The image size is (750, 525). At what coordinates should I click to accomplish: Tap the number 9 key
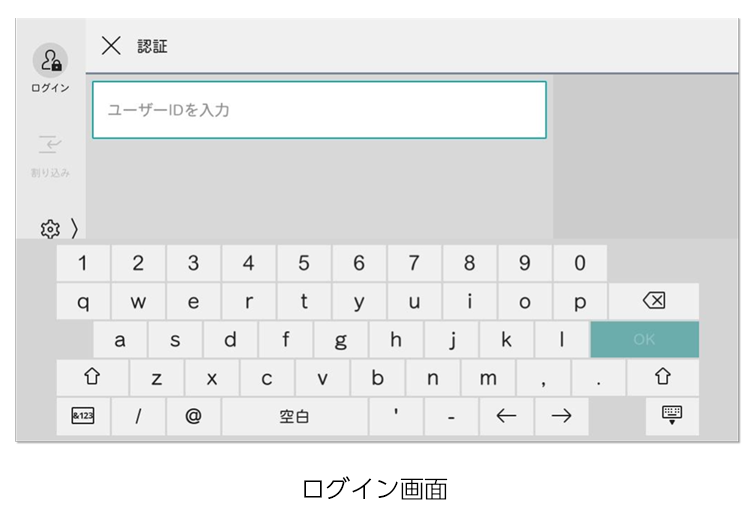tap(525, 263)
